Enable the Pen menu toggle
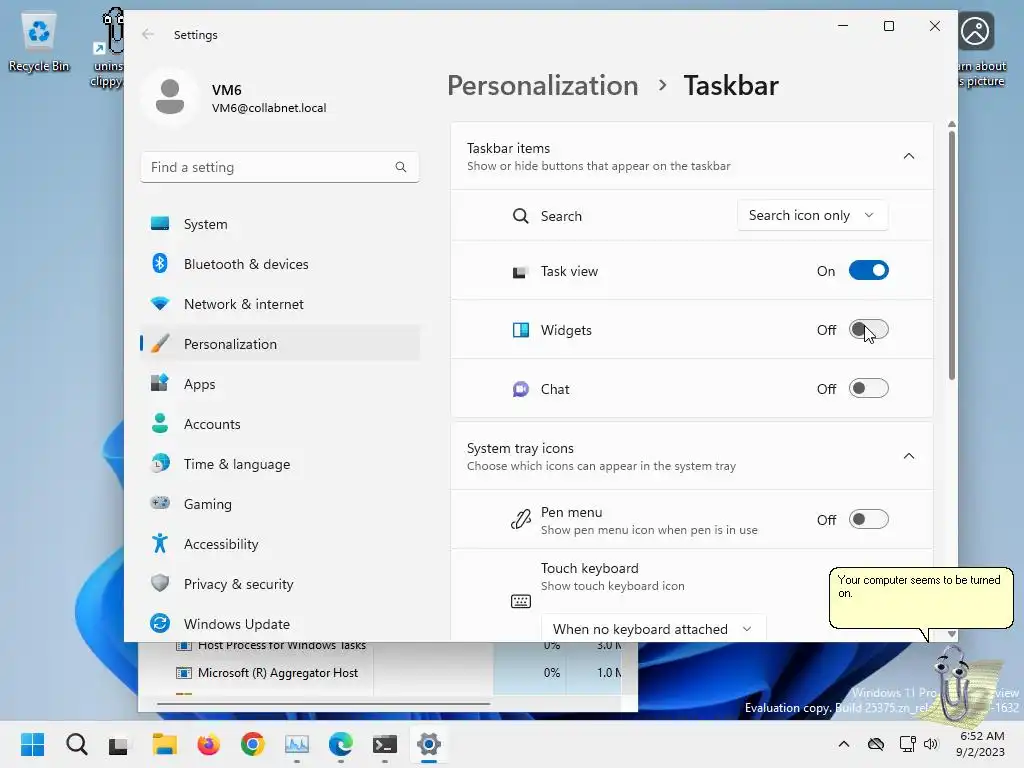 869,519
